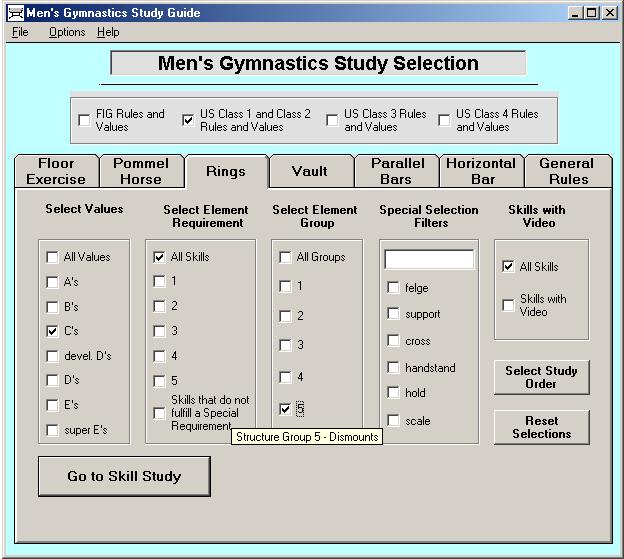Enable FIG Rules and Values checkbox
Screen dimensions: 624x559
click(84, 120)
